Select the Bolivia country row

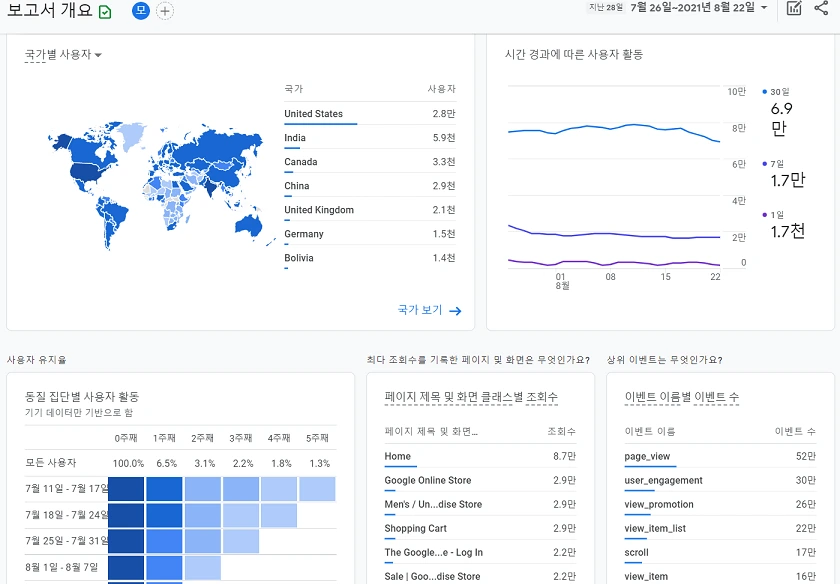370,258
